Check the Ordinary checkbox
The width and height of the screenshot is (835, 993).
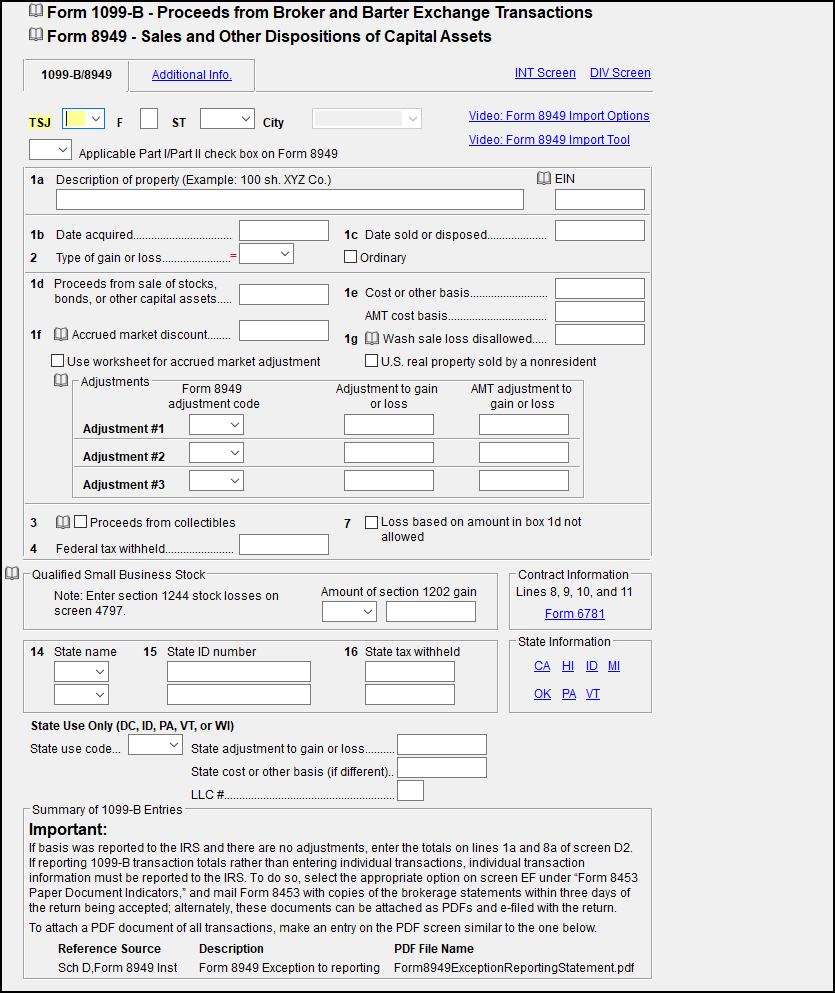pos(350,256)
